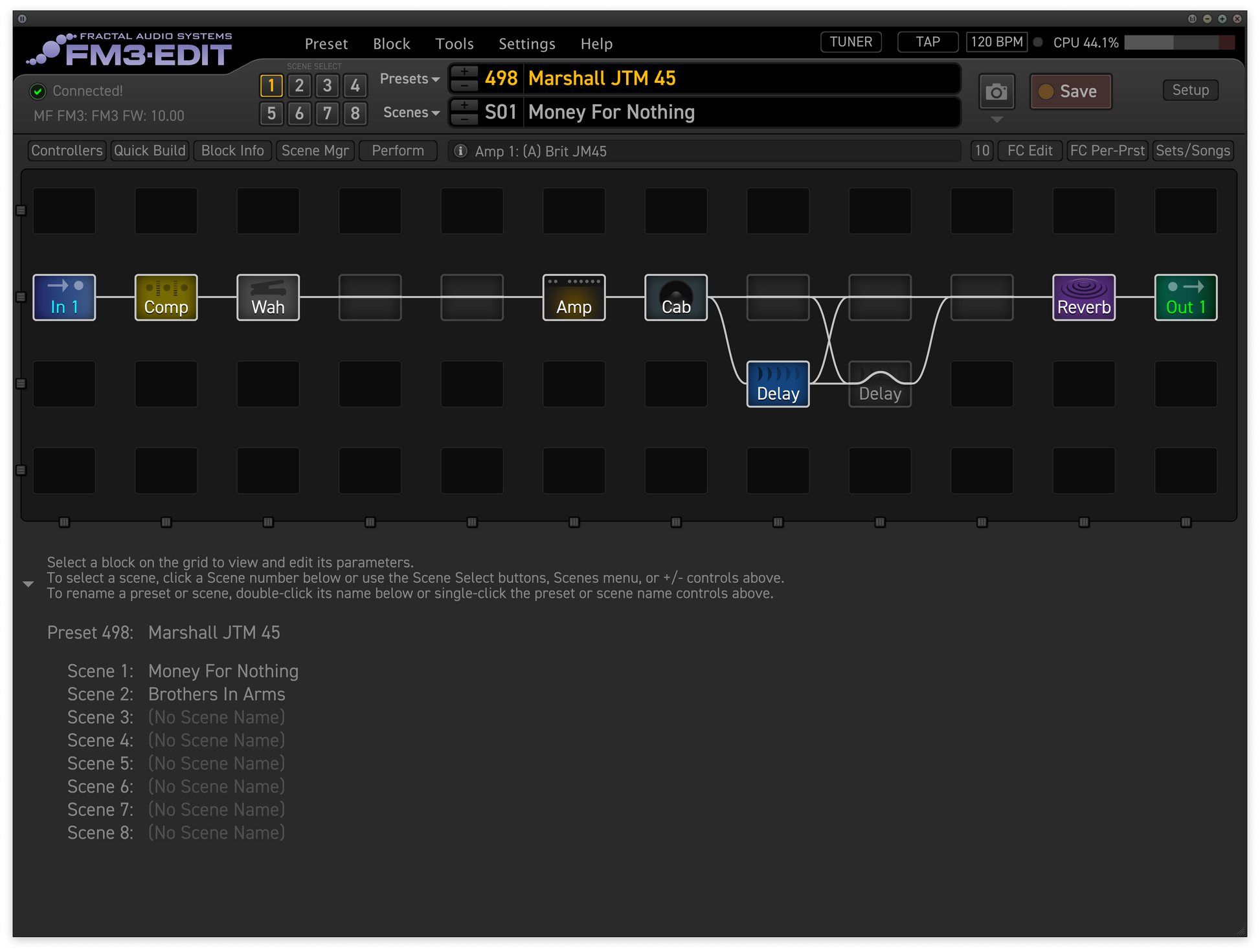Open the purple Reverb block
1260x952 pixels.
1083,297
